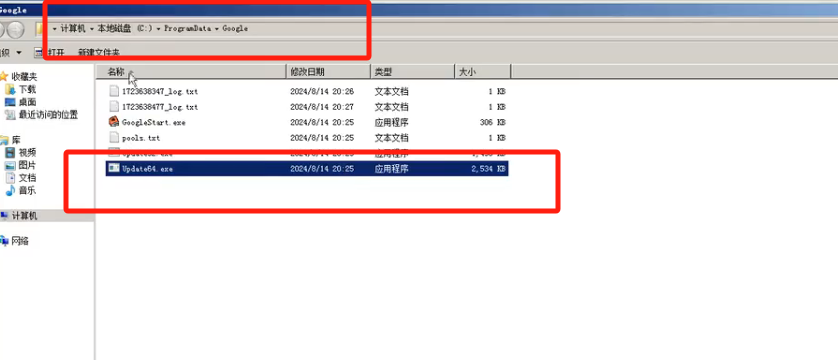This screenshot has height=360, width=838.
Task: Click the Update64.exe file icon
Action: click(113, 168)
